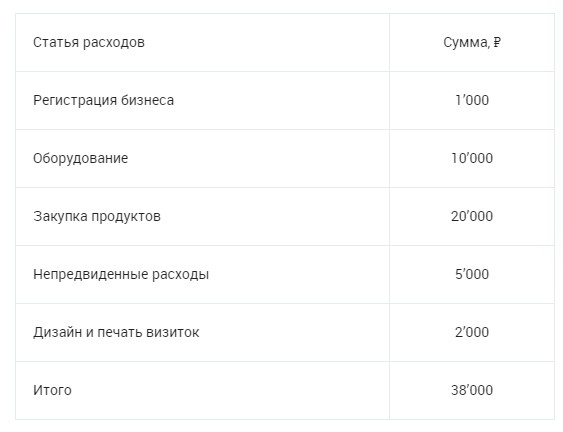The image size is (563, 432).
Task: Select the 'Оборудование' row label
Action: click(80, 158)
